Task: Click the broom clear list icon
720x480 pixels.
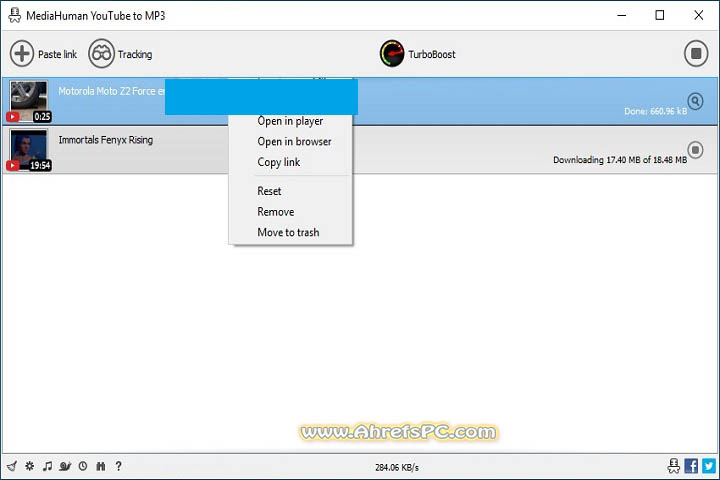Action: (x=12, y=466)
